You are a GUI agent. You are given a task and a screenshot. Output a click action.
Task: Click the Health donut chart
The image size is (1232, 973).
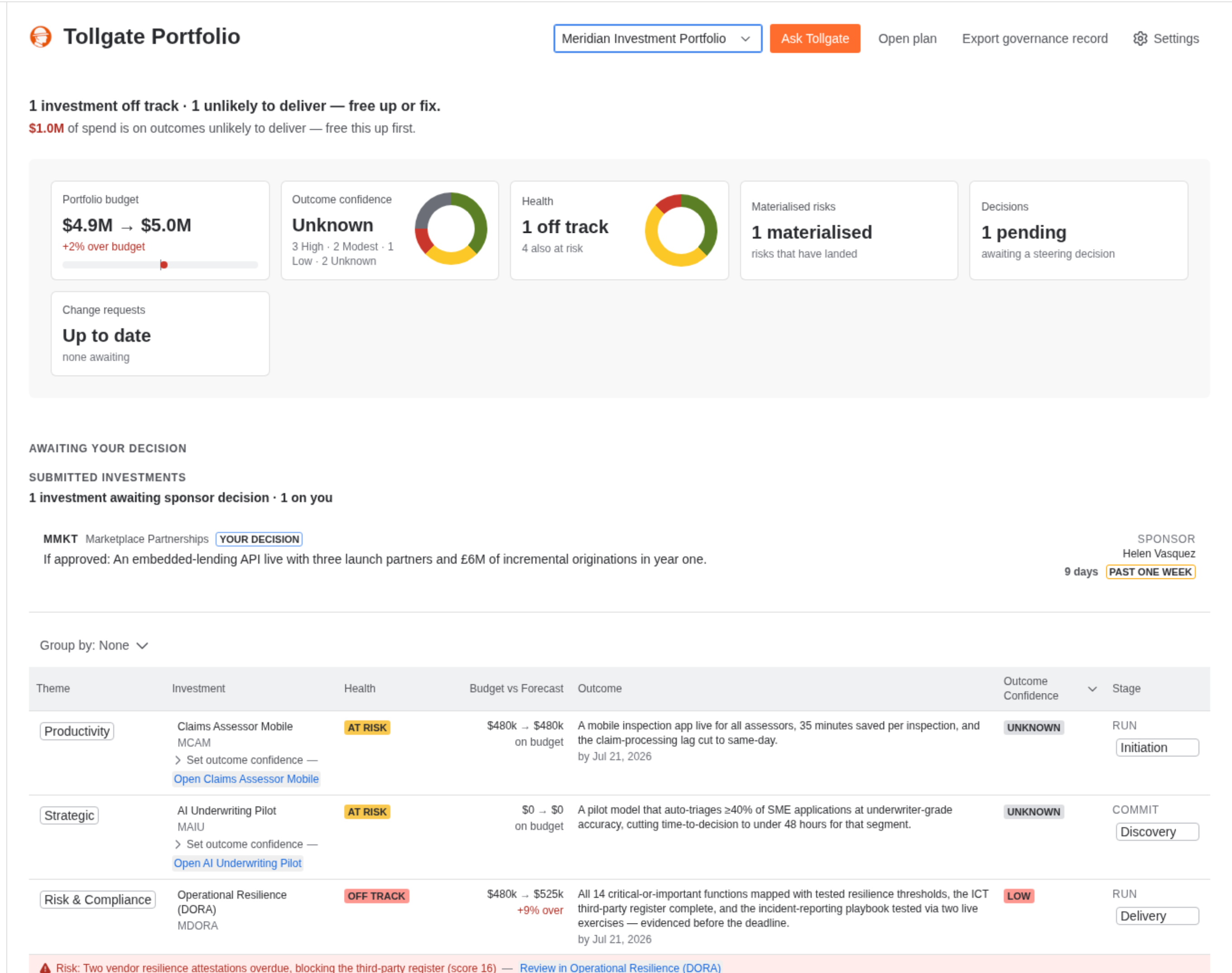[x=681, y=230]
